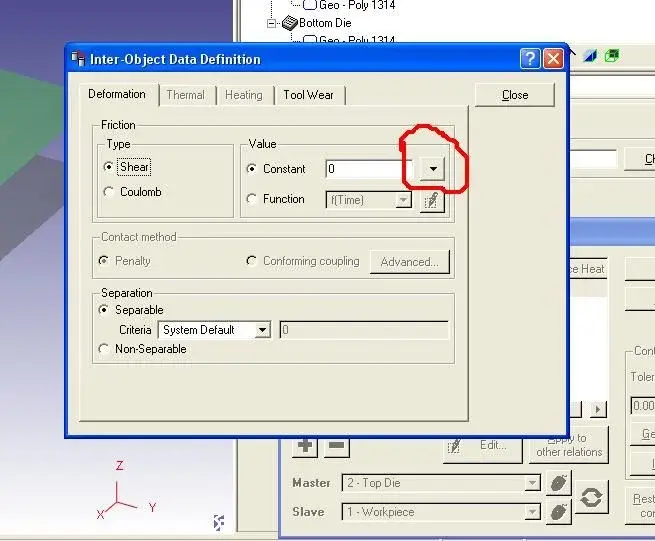Open dialog help question mark button
Image resolution: width=655 pixels, height=541 pixels.
(x=530, y=58)
